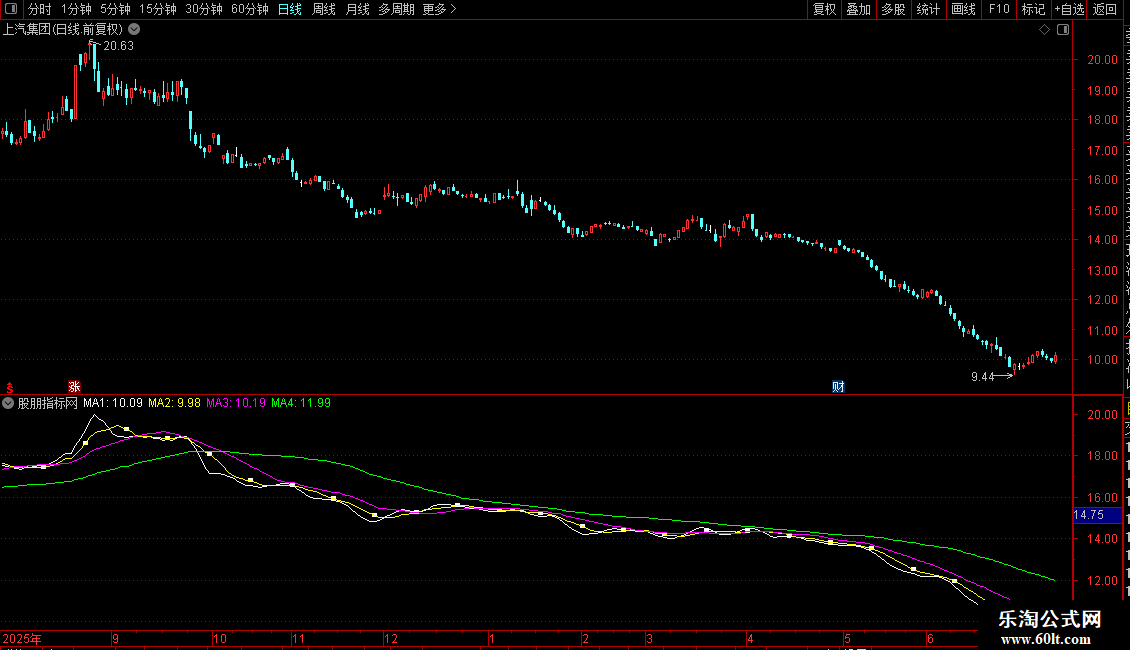The image size is (1130, 650).
Task: Click the 10.00 label on the main price axis
Action: click(1103, 360)
